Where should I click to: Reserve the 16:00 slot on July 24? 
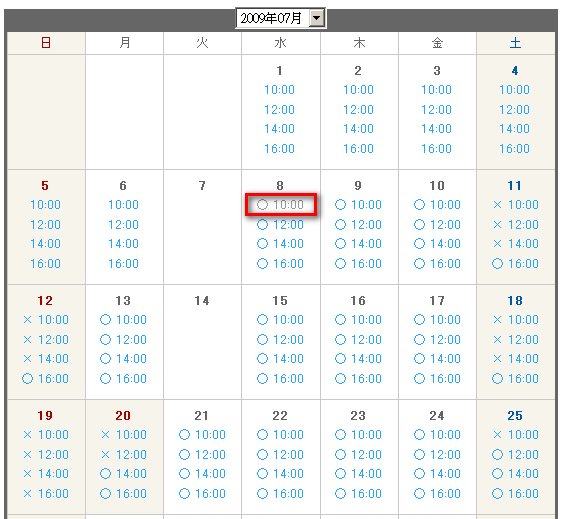click(437, 493)
